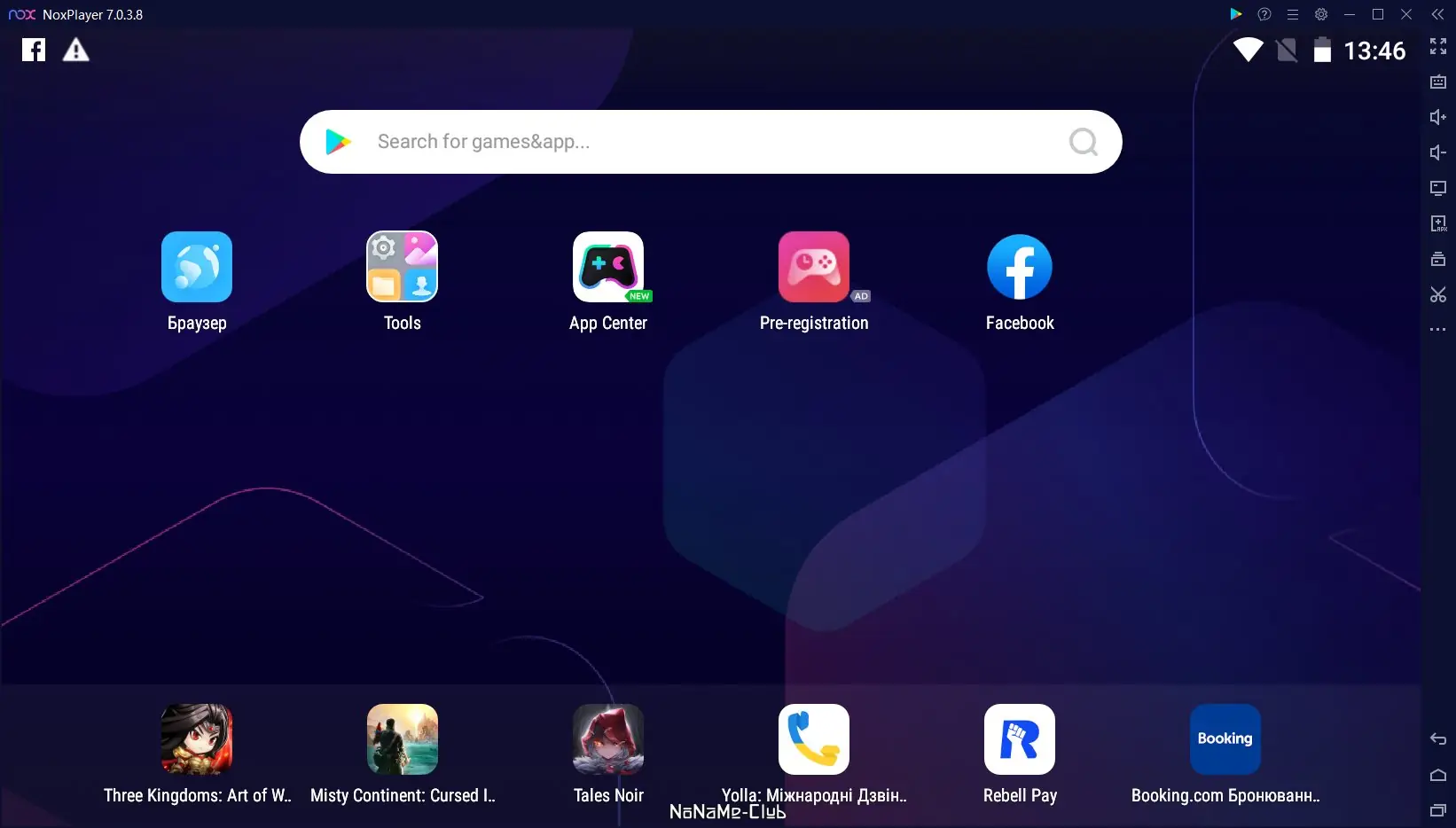Increase volume using sidebar button
The width and height of the screenshot is (1456, 828).
(x=1438, y=117)
